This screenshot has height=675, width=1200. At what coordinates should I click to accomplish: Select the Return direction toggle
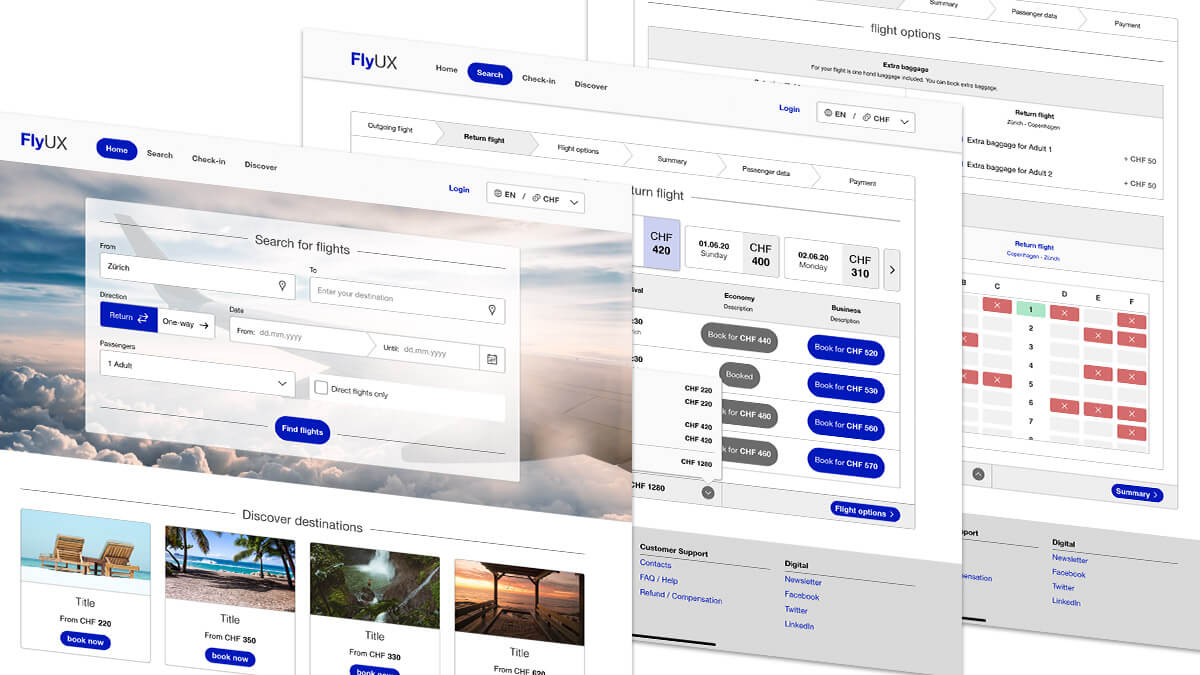click(128, 316)
